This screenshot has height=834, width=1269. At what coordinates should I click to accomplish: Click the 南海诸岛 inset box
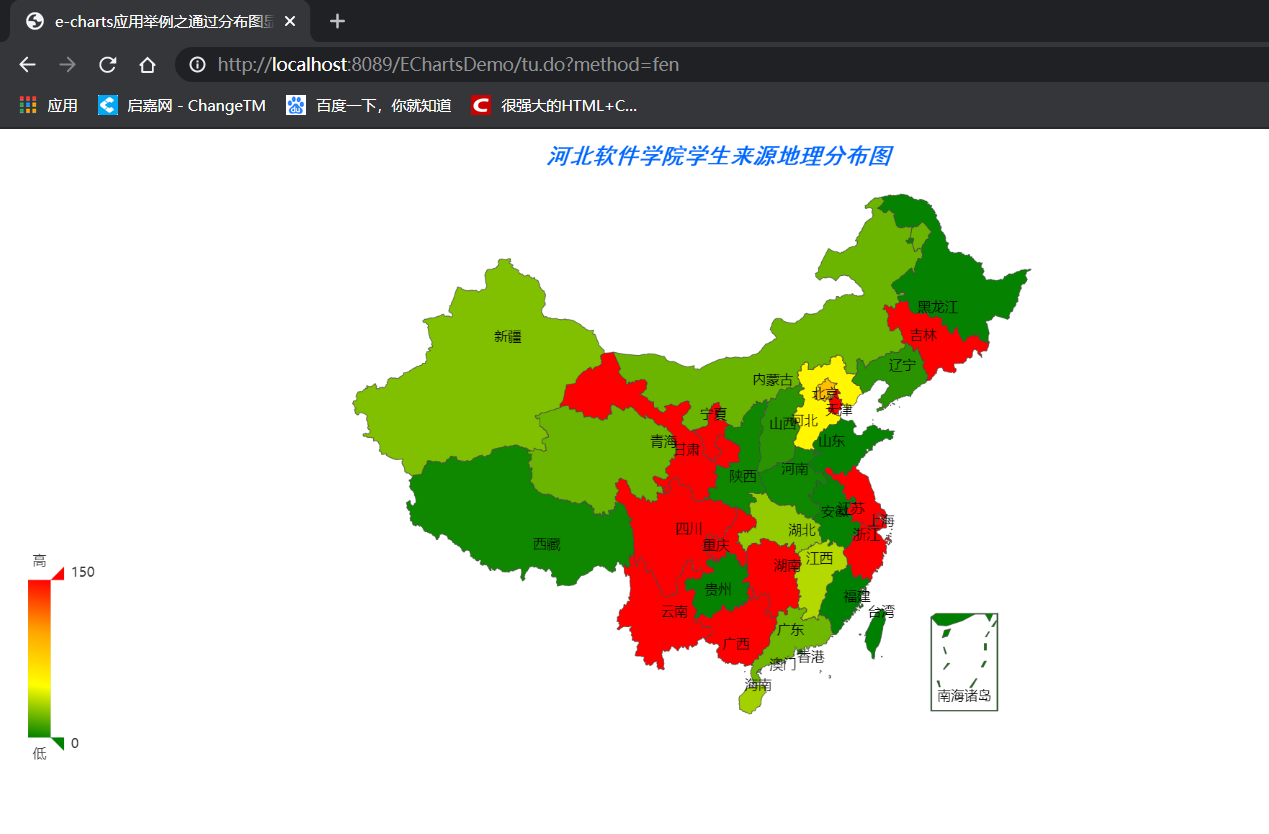tap(963, 662)
